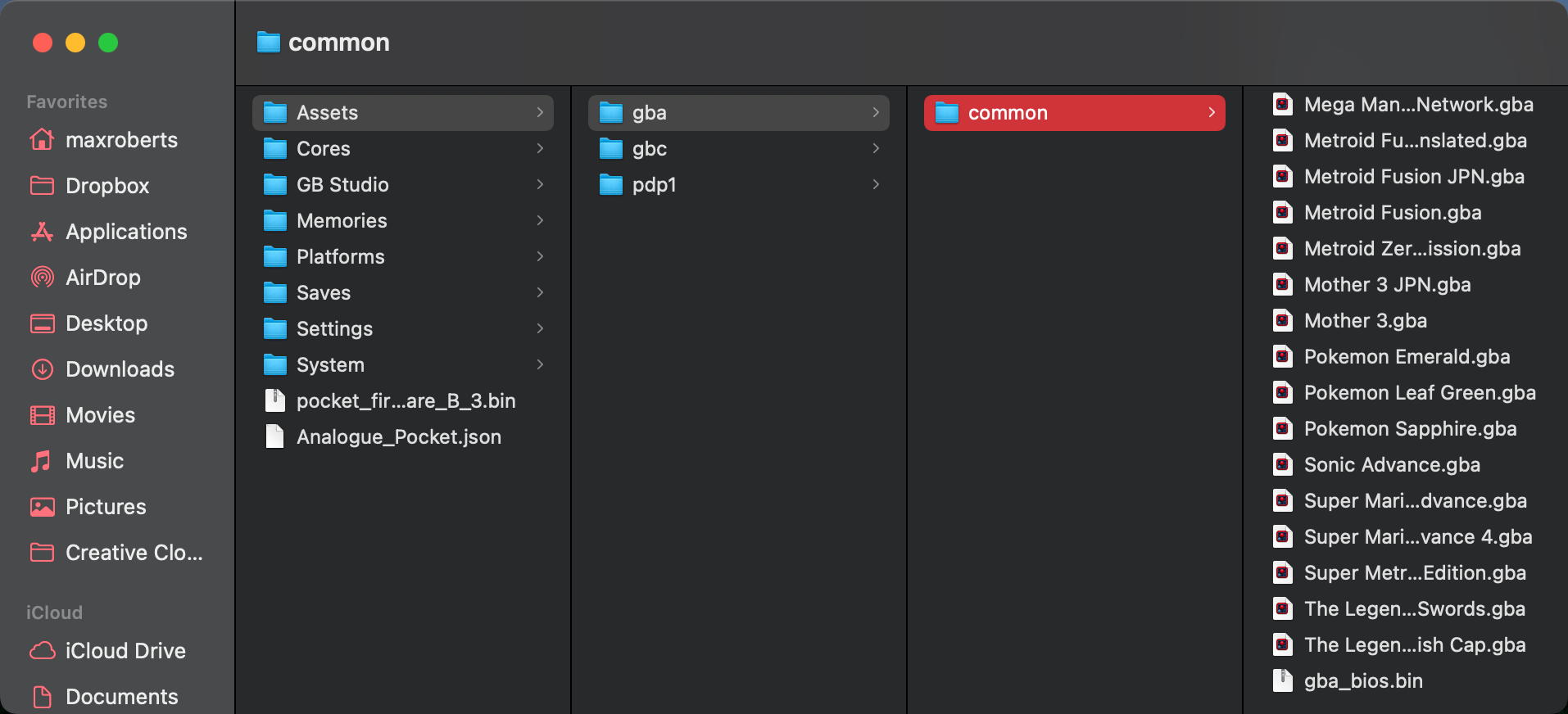Click the gba_bios.bin document icon

pos(1282,681)
